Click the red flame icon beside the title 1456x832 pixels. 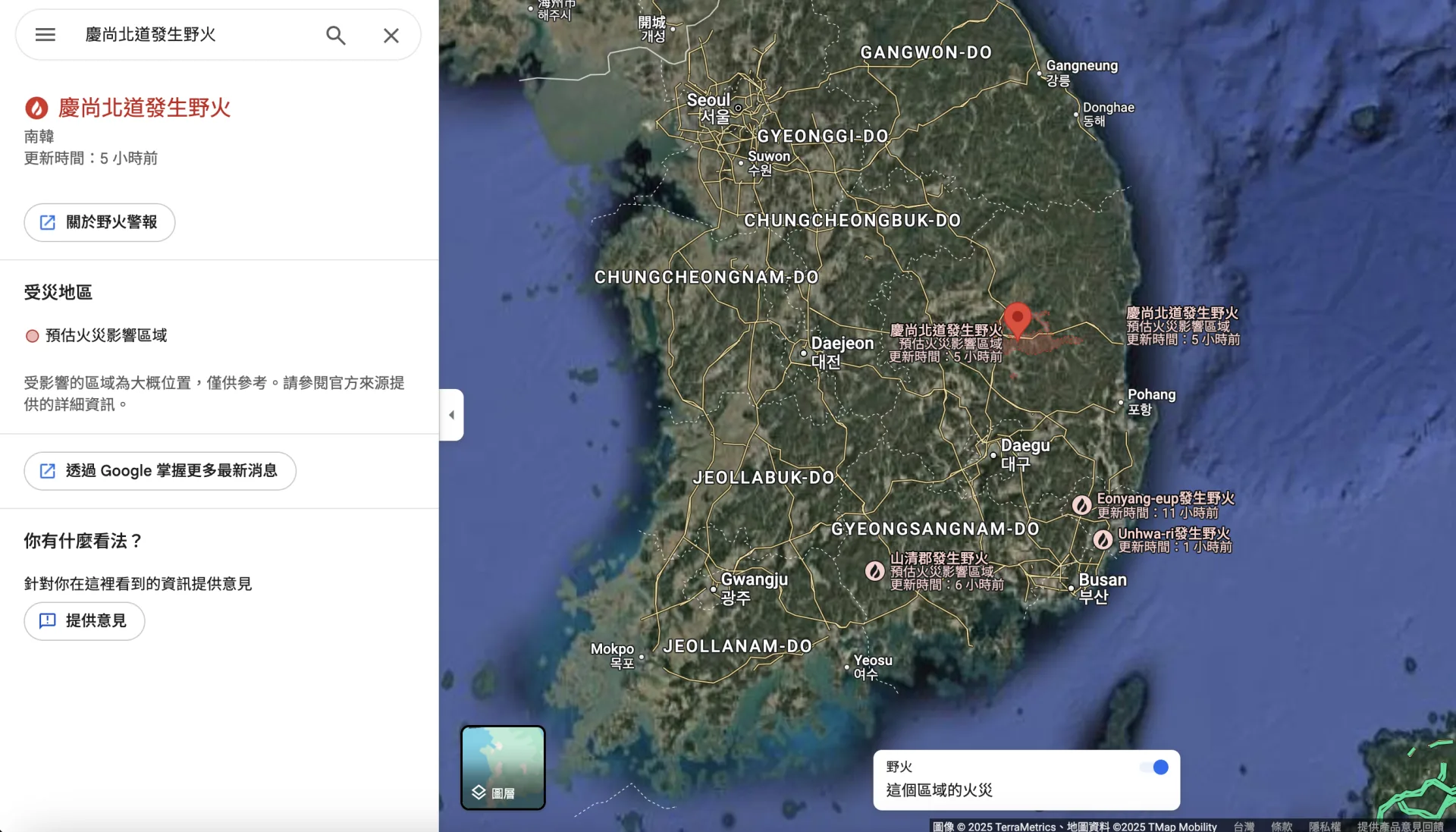point(36,108)
